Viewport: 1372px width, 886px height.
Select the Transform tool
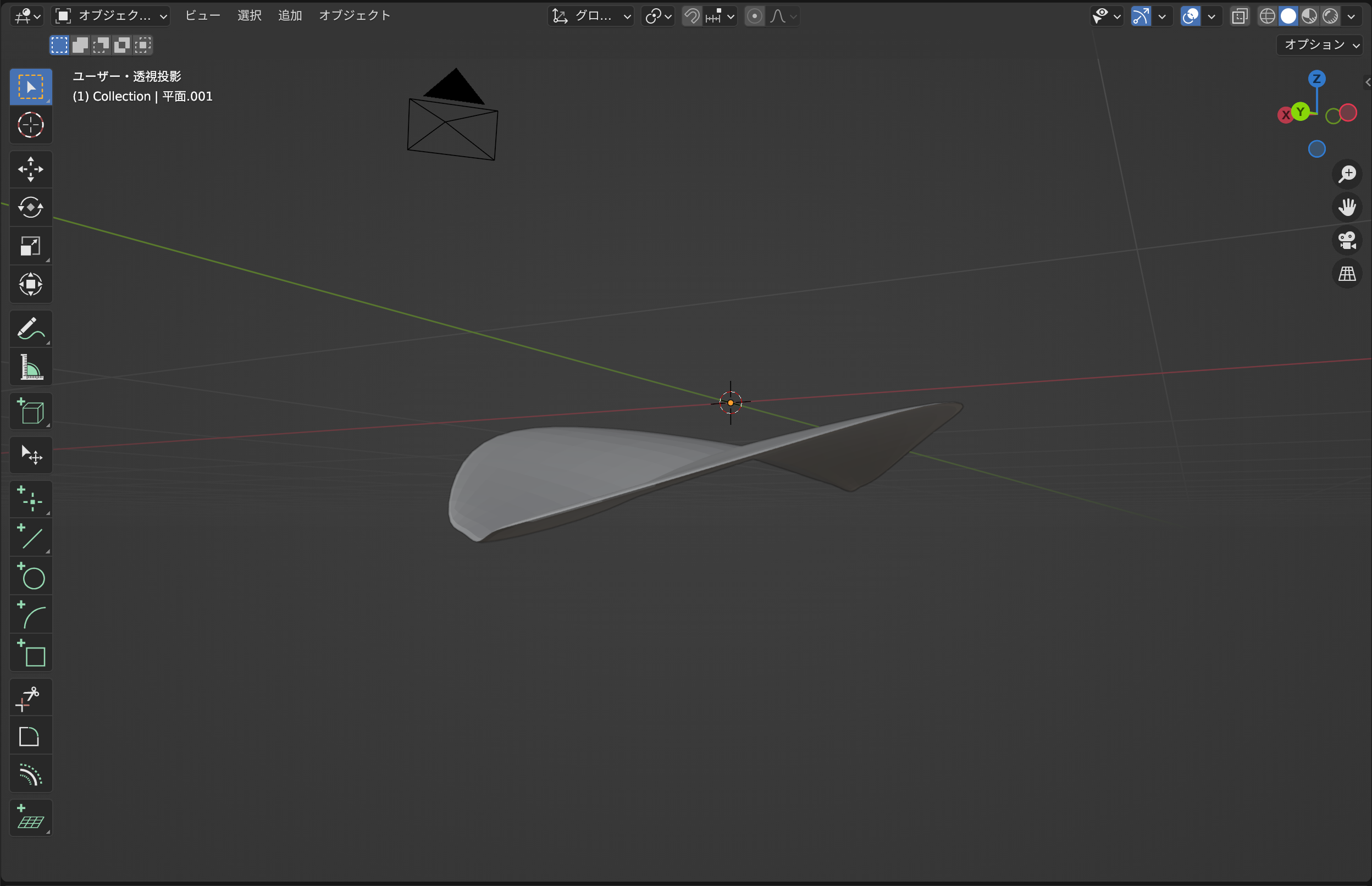point(30,284)
